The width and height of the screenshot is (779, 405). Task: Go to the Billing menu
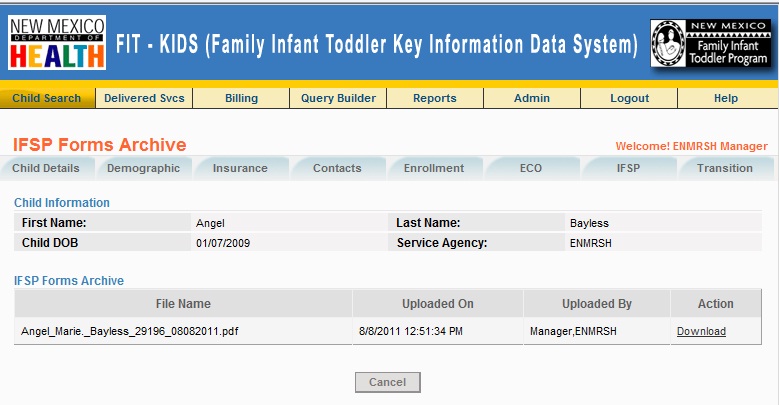coord(241,98)
